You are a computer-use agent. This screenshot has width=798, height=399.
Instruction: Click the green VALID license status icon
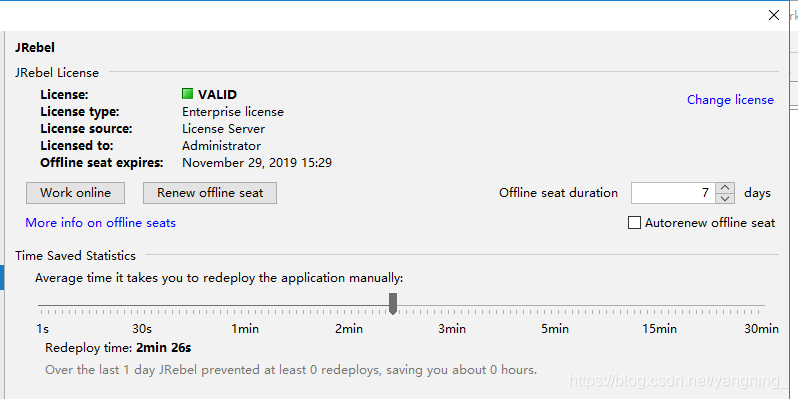click(x=188, y=94)
